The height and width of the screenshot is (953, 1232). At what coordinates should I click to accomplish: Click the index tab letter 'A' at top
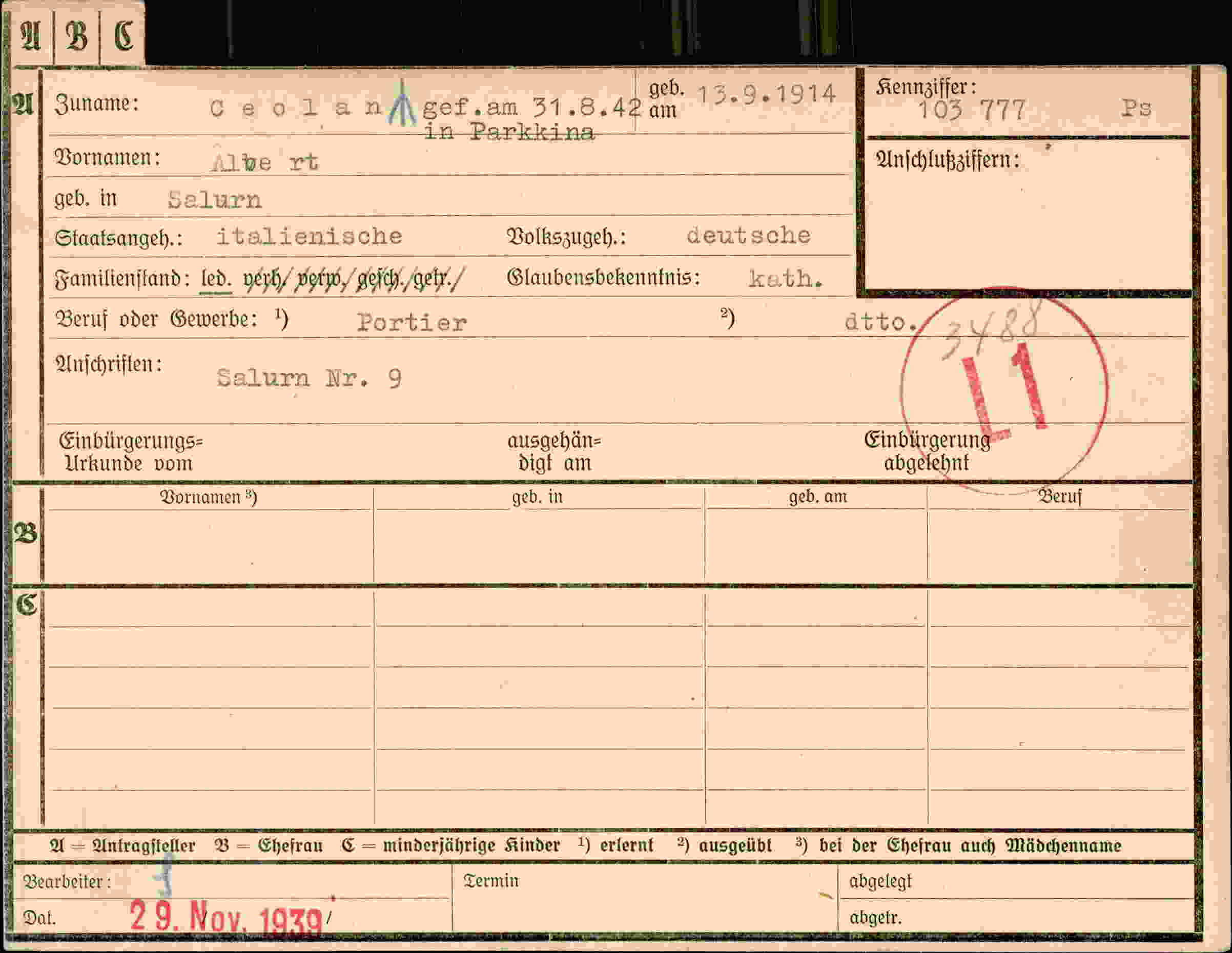point(30,37)
